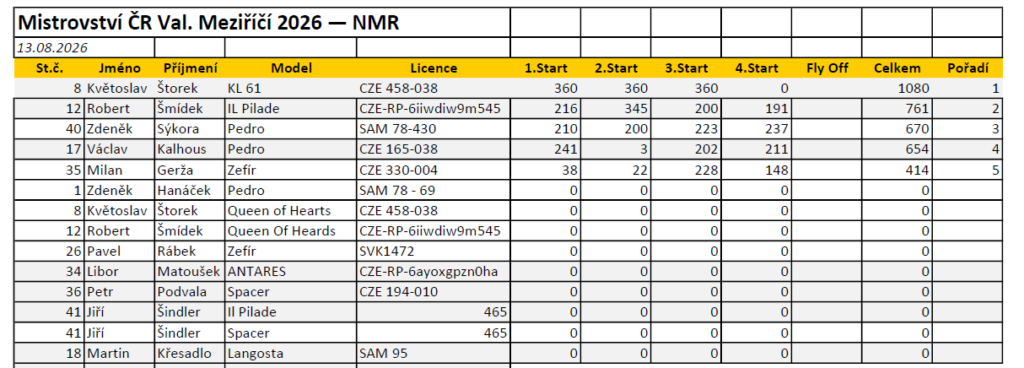
Task: Select the licence cell SVK1472
Action: pyautogui.click(x=433, y=251)
